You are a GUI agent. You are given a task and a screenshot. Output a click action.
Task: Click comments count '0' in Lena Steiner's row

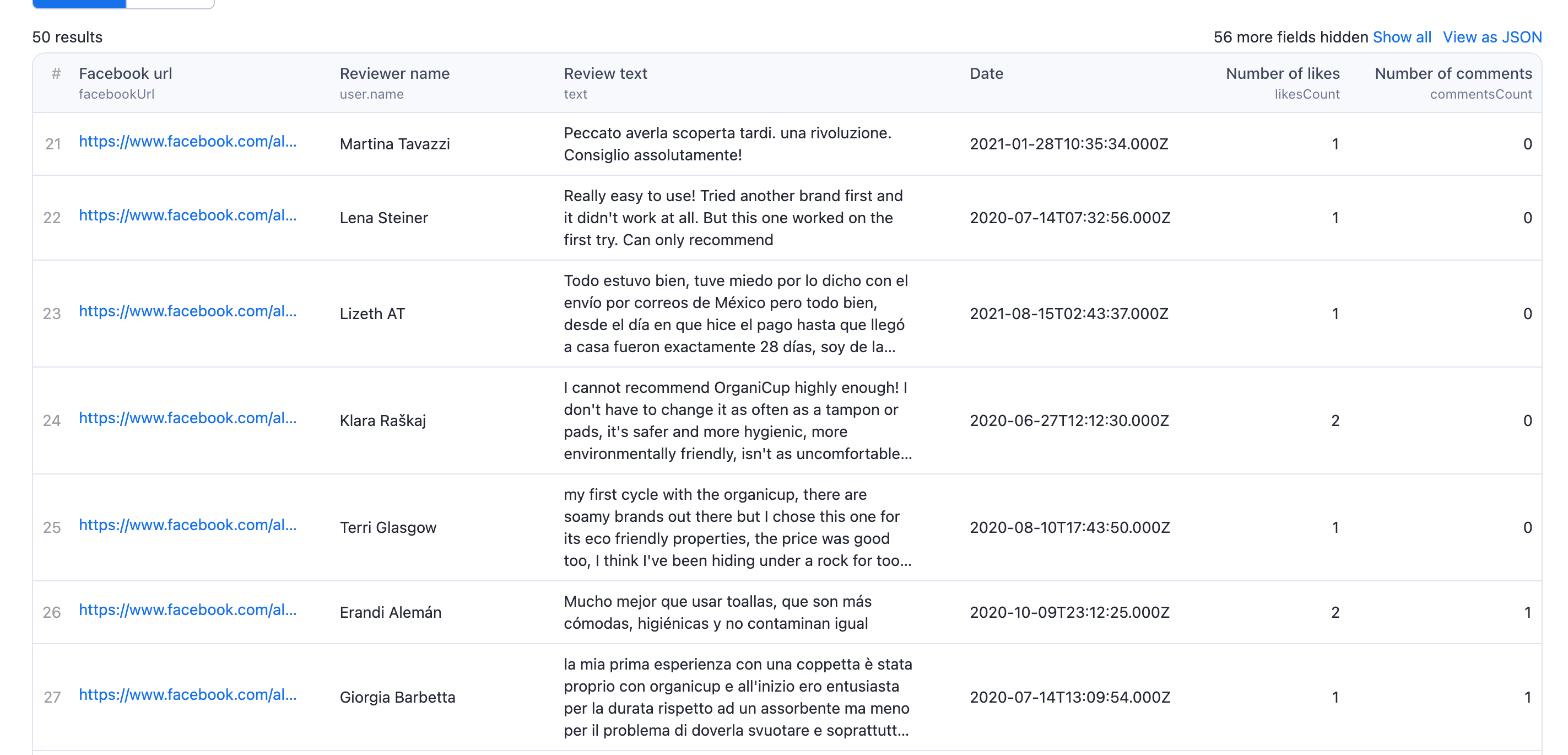click(1527, 218)
